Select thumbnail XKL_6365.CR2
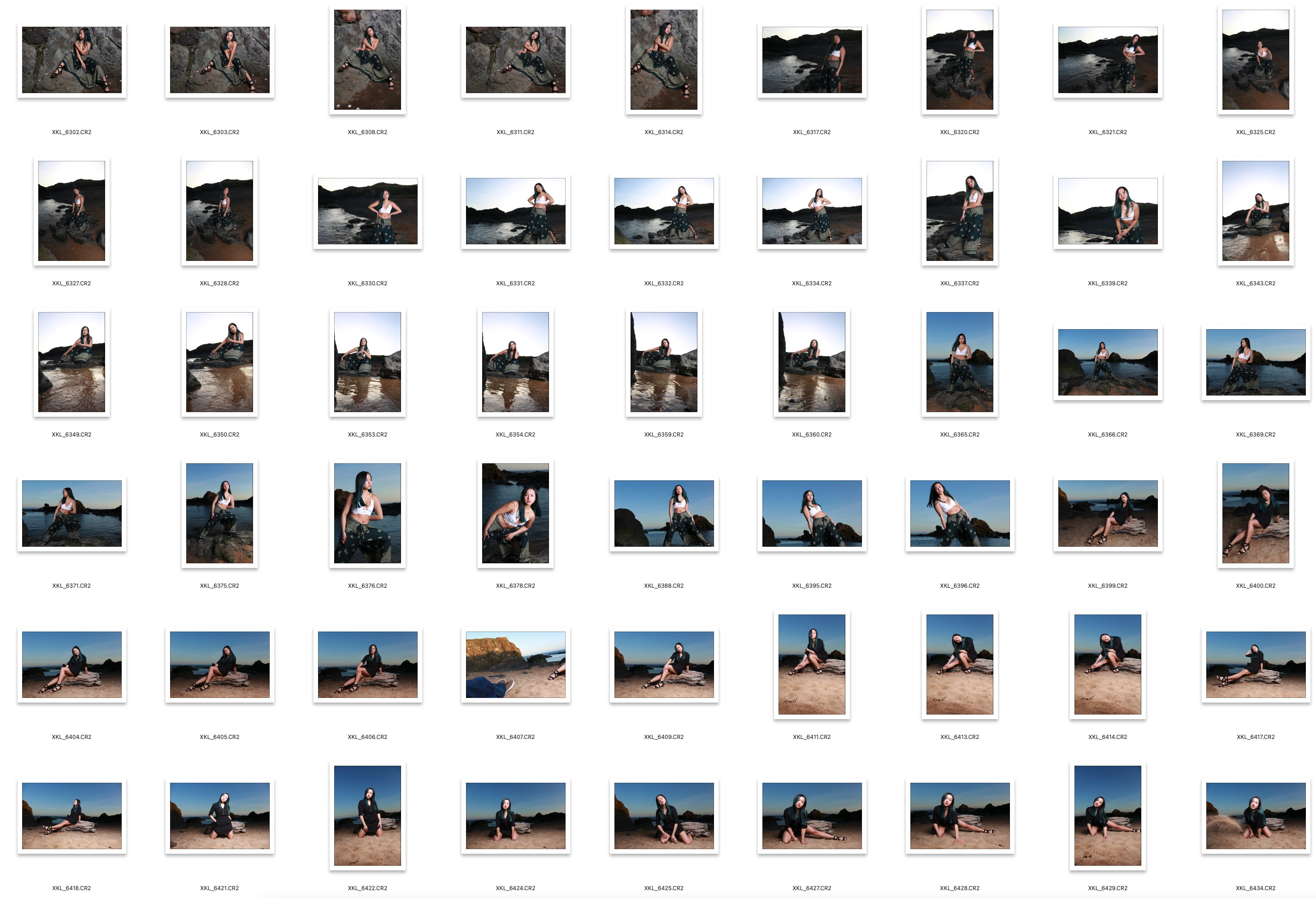 tap(959, 362)
